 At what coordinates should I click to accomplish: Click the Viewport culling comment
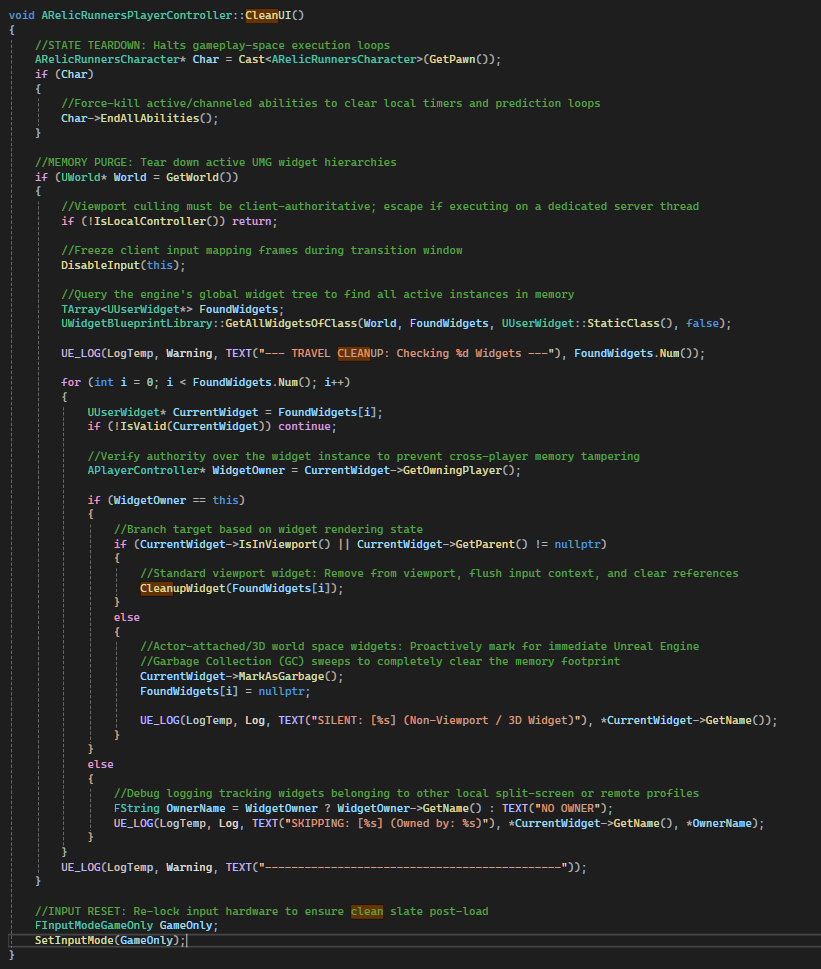click(x=380, y=206)
